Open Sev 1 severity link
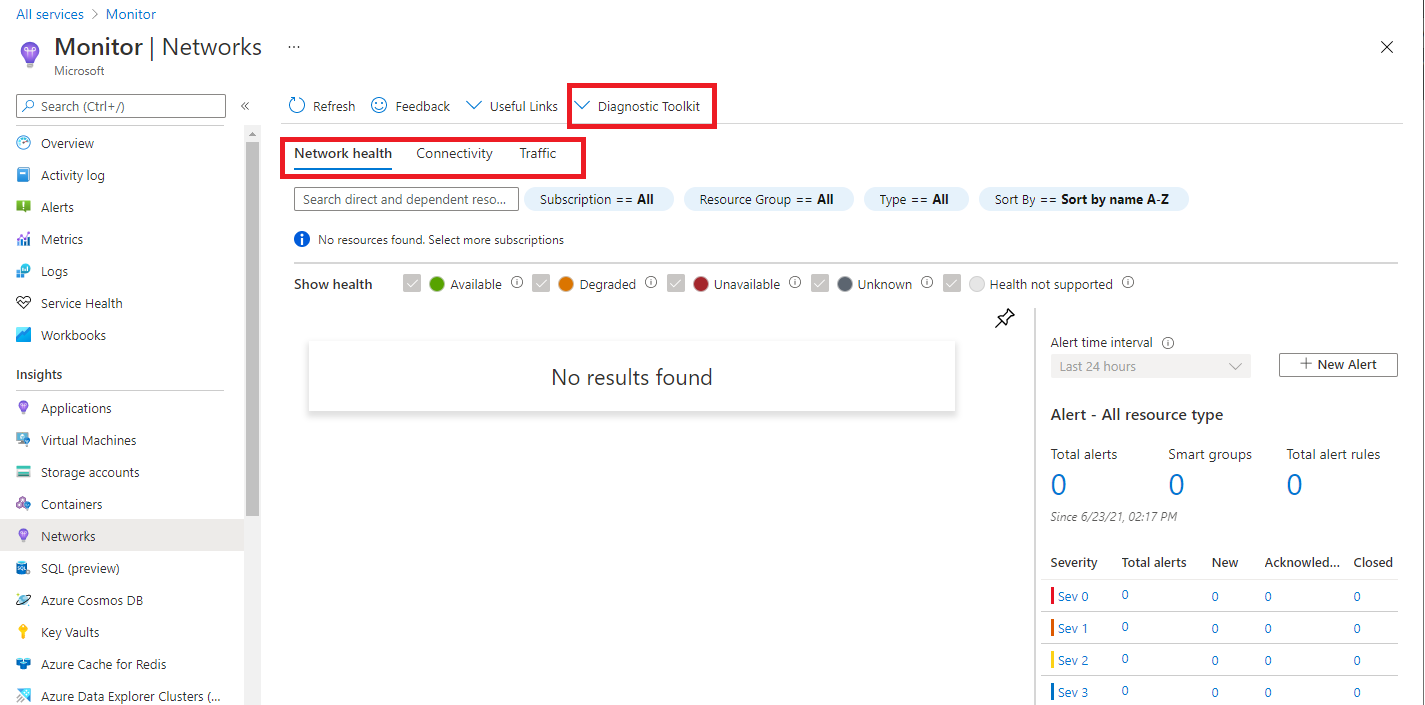Viewport: 1425px width, 705px height. pyautogui.click(x=1073, y=628)
